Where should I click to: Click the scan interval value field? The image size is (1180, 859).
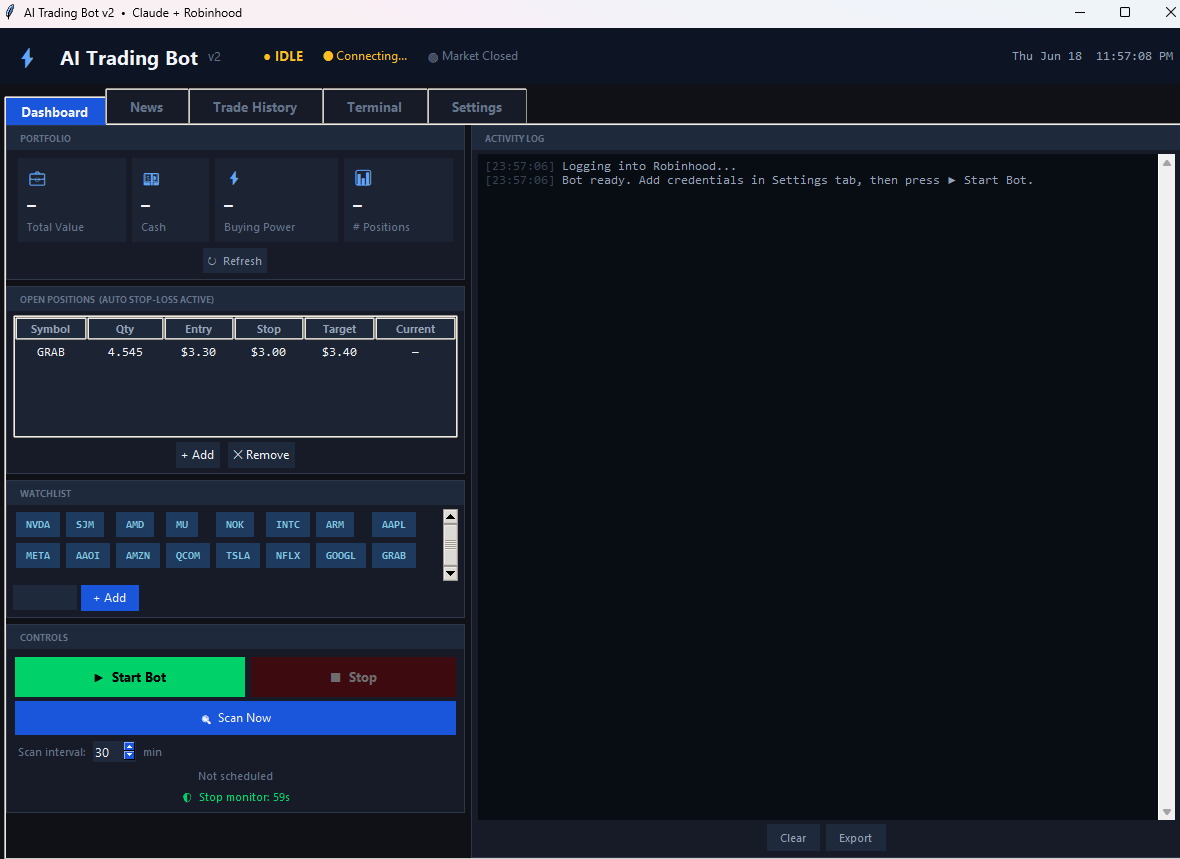108,752
